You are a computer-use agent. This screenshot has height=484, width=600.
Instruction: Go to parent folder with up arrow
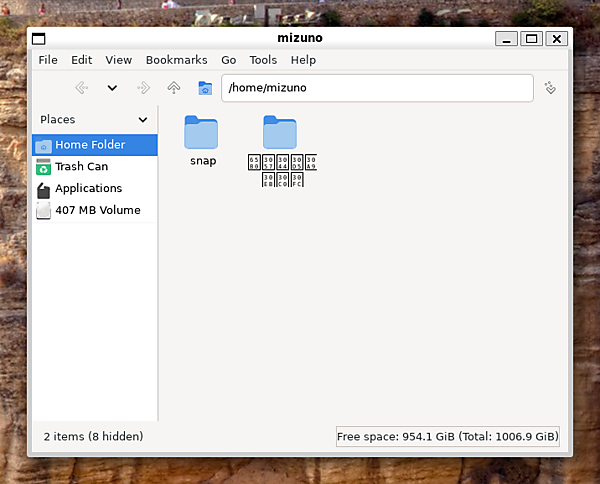174,88
